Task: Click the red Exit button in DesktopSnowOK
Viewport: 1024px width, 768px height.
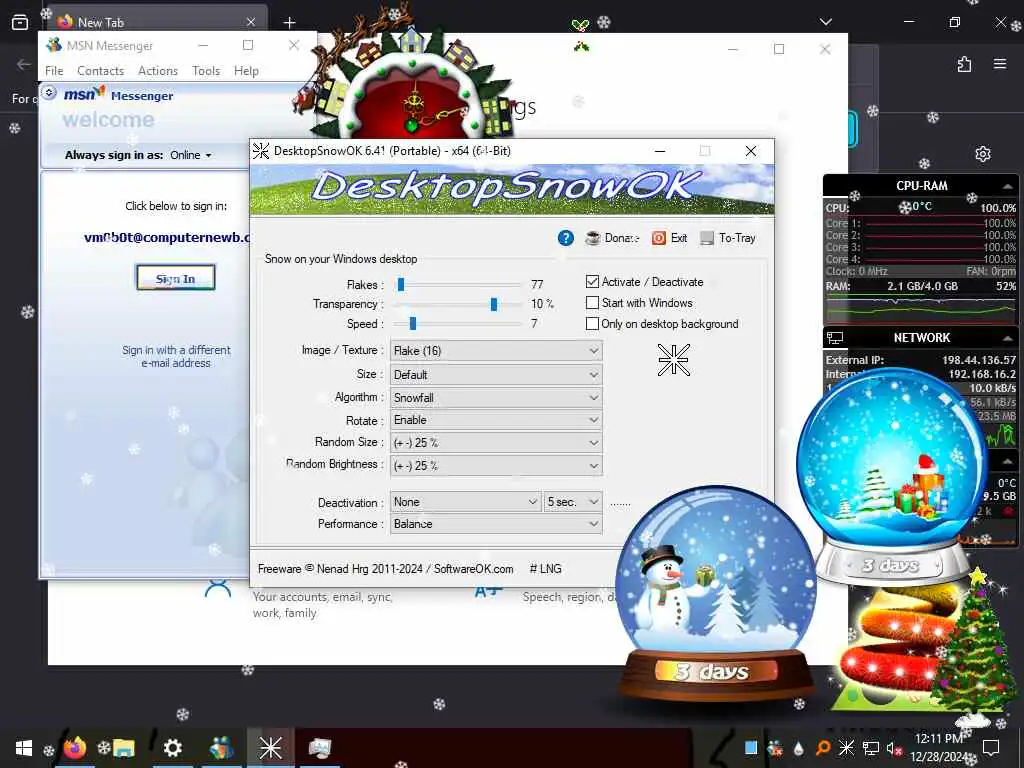Action: tap(669, 238)
